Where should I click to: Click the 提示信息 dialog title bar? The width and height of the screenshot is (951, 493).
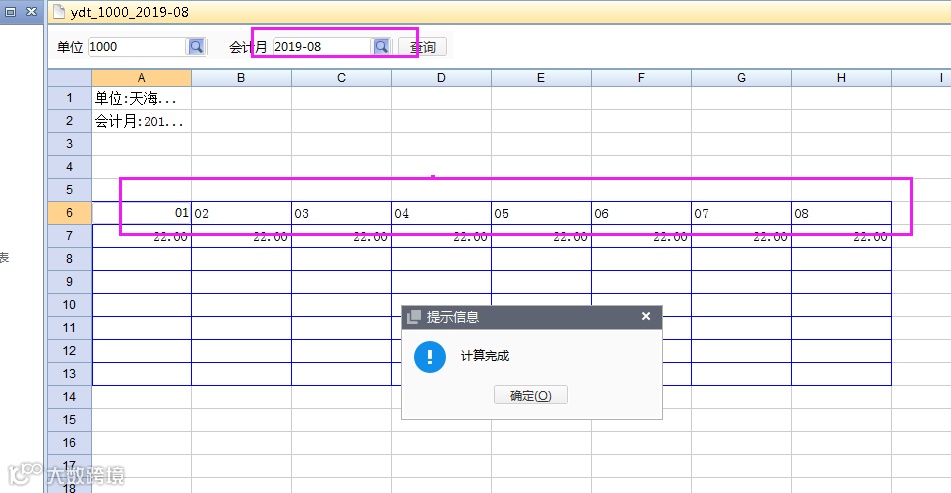coord(531,317)
